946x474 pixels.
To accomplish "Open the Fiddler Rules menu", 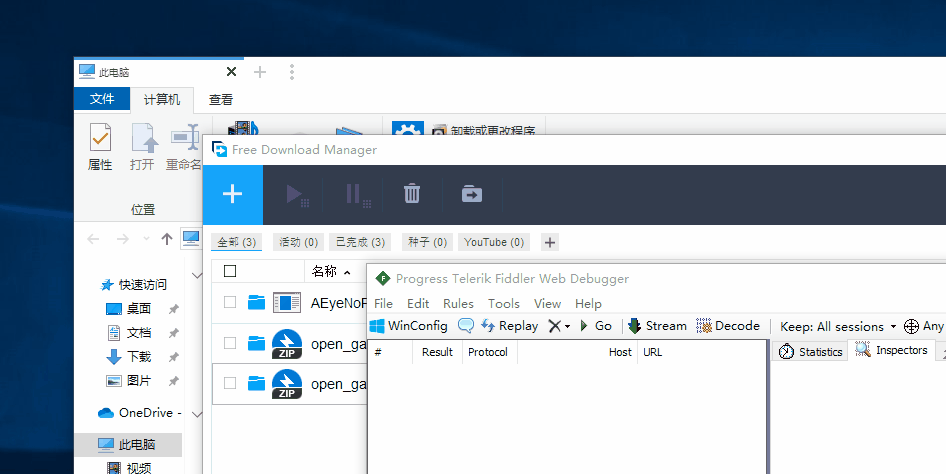I will pos(459,304).
